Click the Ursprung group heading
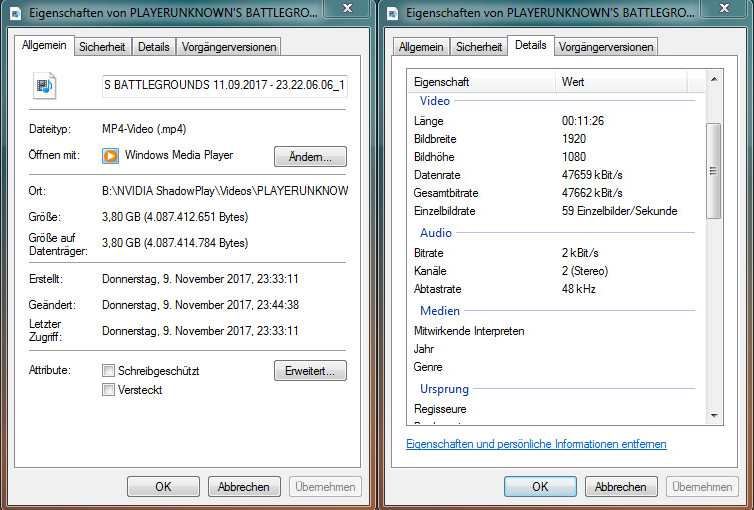 point(444,389)
